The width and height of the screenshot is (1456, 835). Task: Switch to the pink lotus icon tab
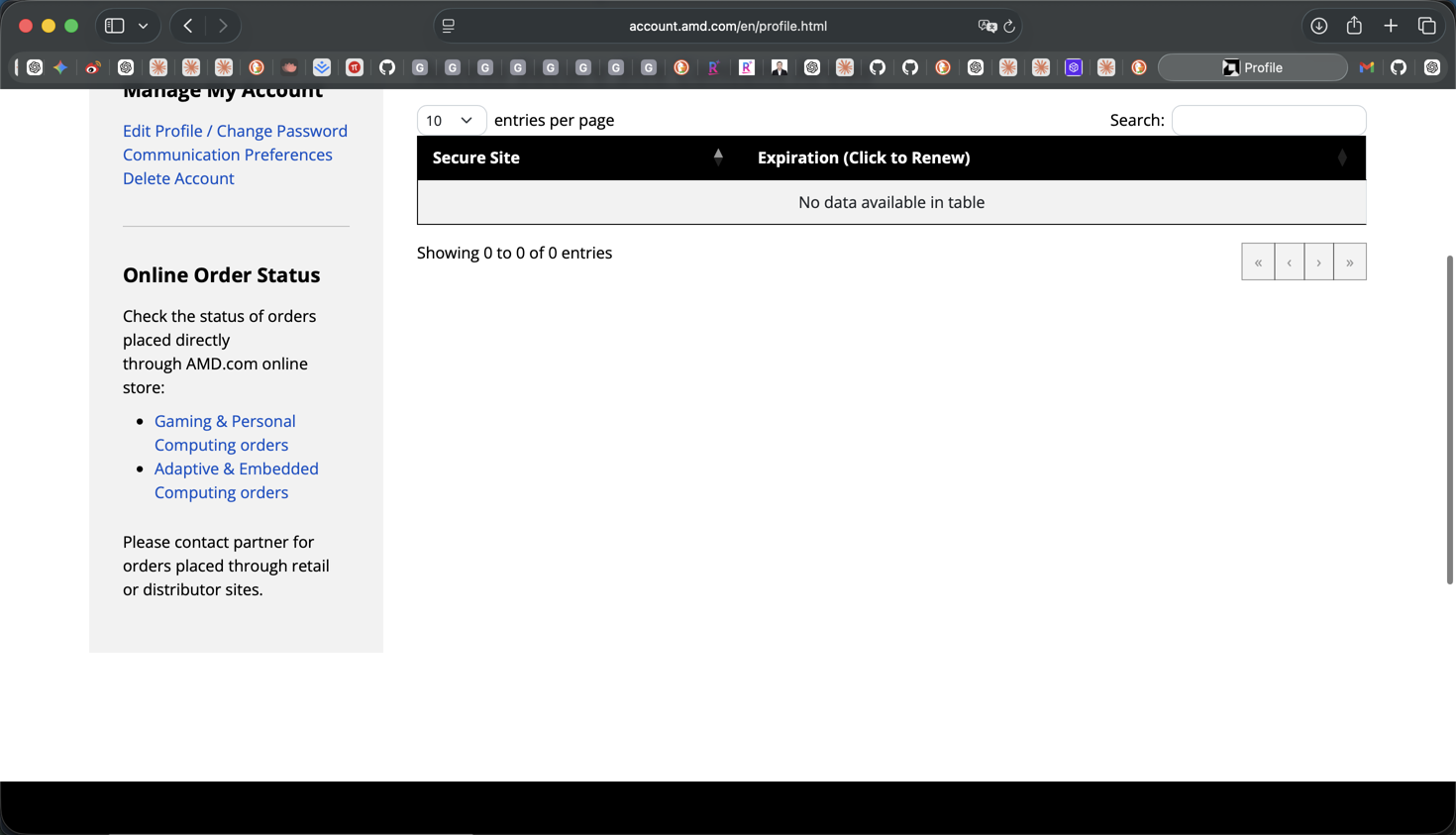[x=289, y=67]
